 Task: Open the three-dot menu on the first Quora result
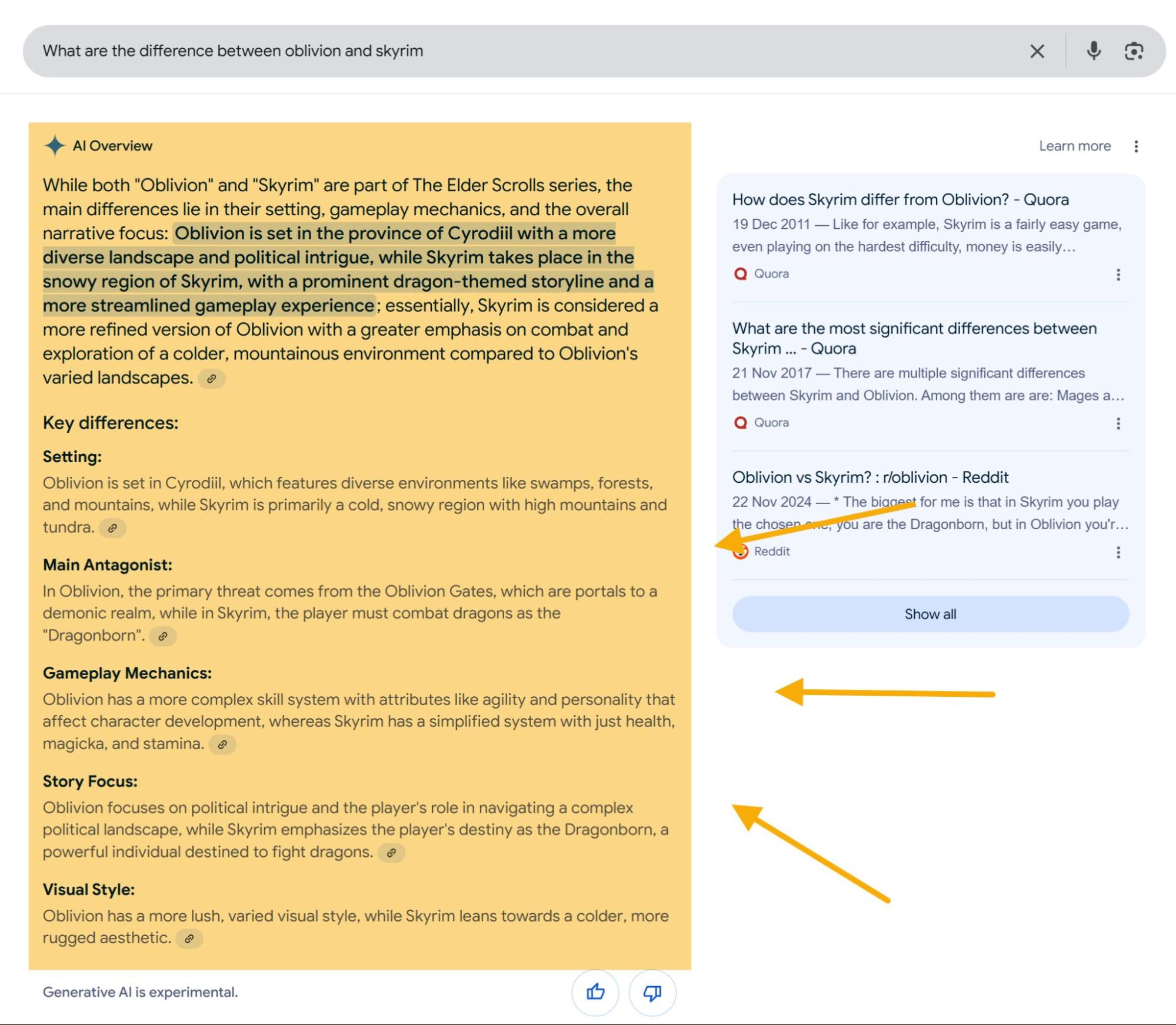pos(1117,274)
